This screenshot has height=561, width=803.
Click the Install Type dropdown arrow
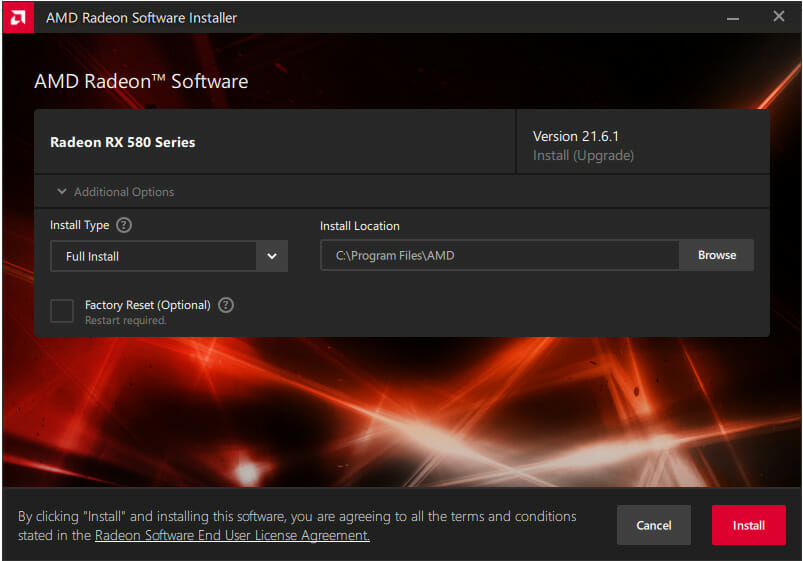click(x=272, y=256)
